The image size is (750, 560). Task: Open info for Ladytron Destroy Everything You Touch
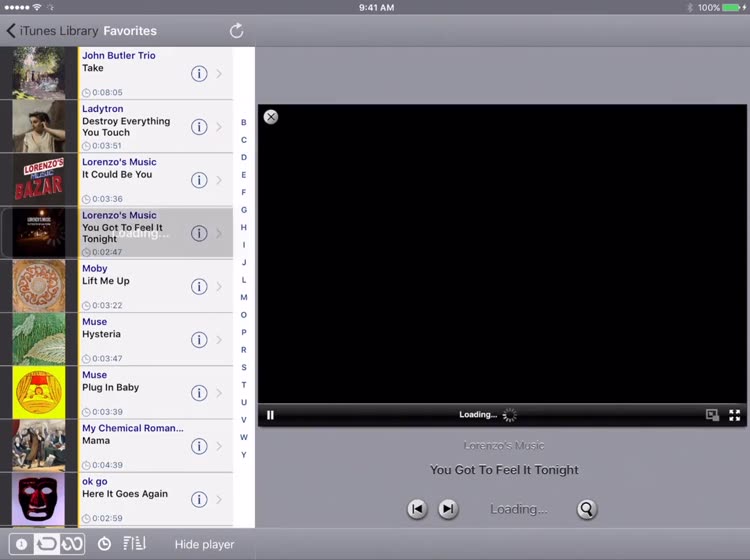[199, 127]
